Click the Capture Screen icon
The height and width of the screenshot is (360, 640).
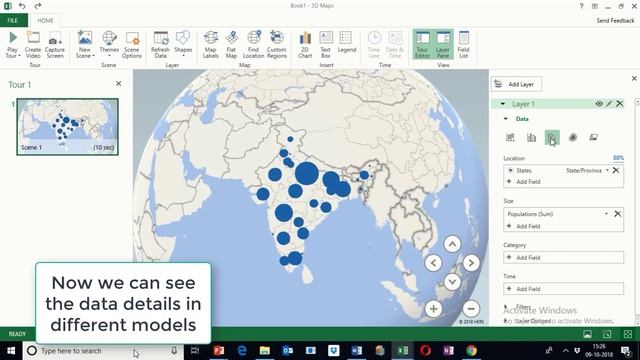point(55,44)
